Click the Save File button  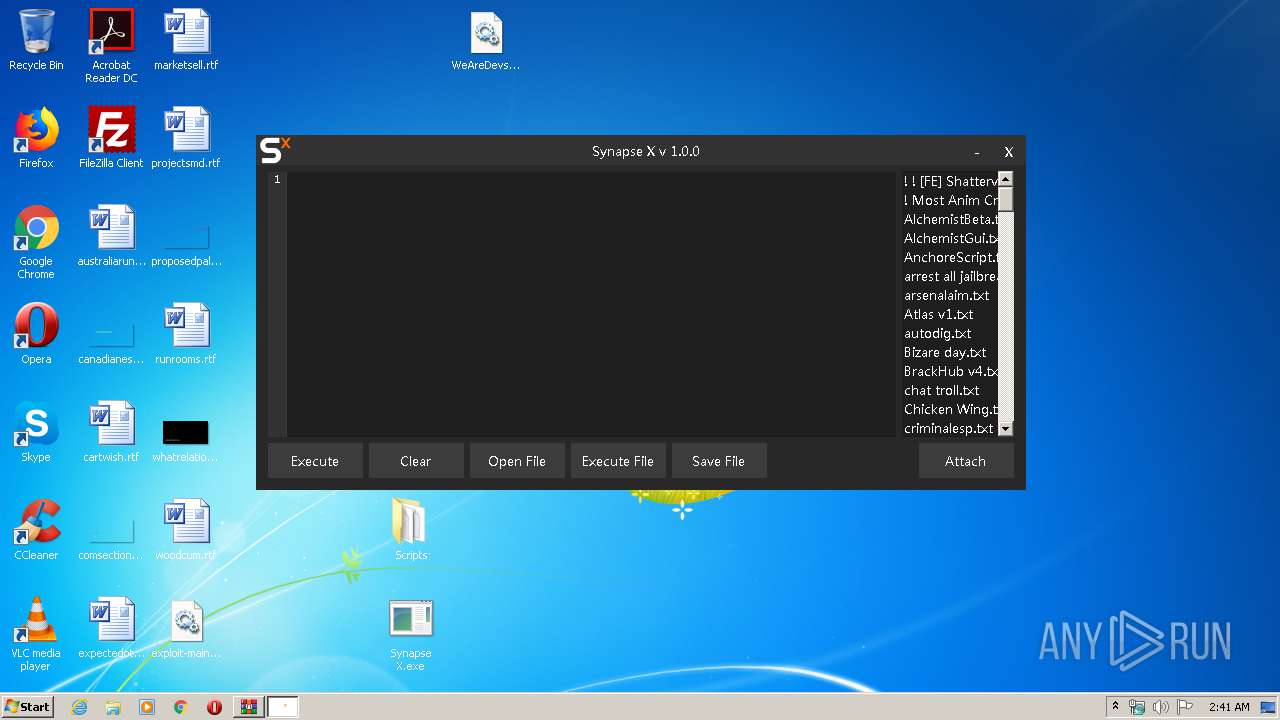[719, 461]
